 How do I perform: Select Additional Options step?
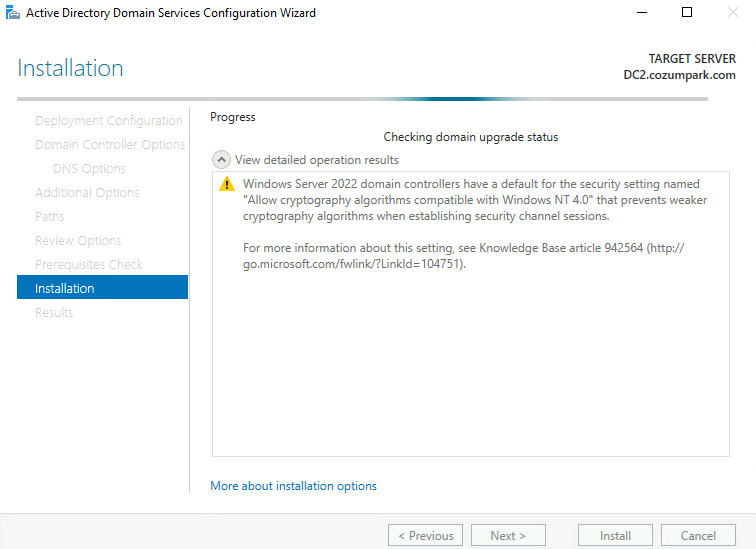87,193
